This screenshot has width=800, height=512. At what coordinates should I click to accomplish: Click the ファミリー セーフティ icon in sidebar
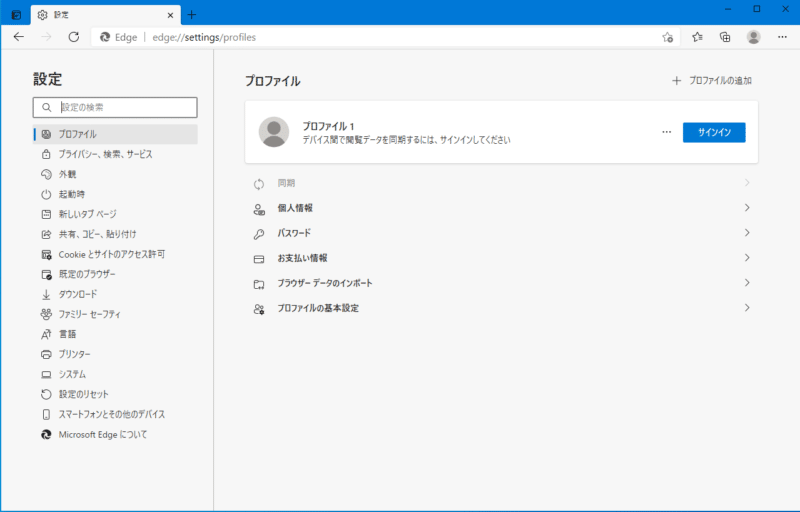(x=46, y=314)
